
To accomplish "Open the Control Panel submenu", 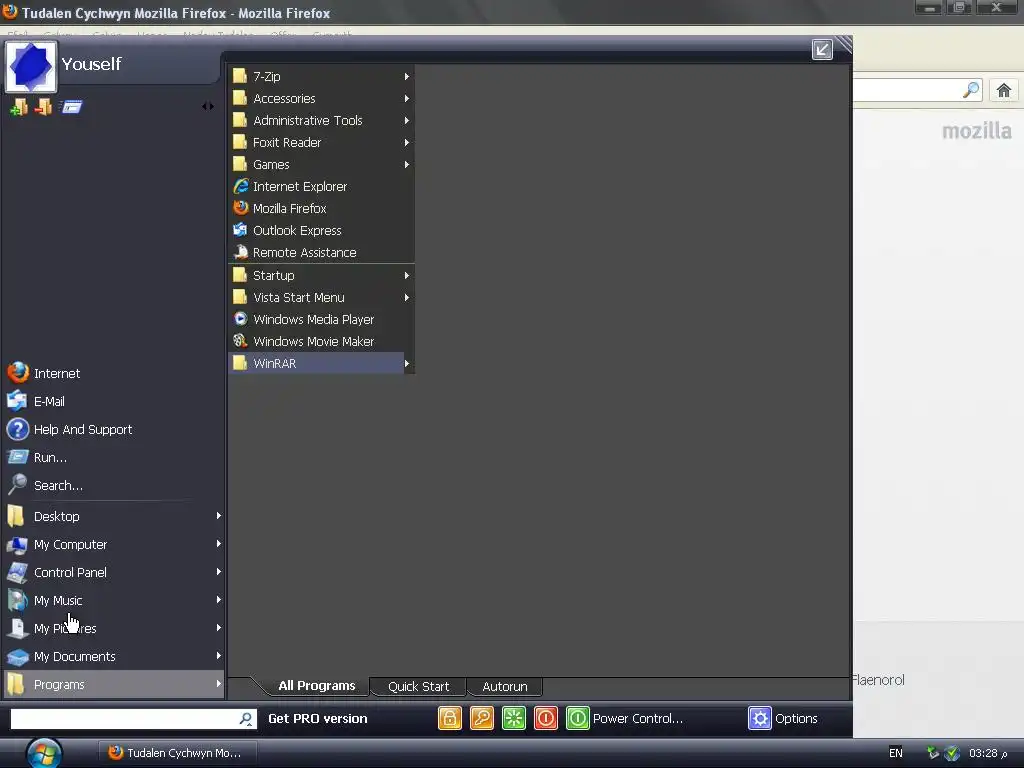I will pos(114,572).
